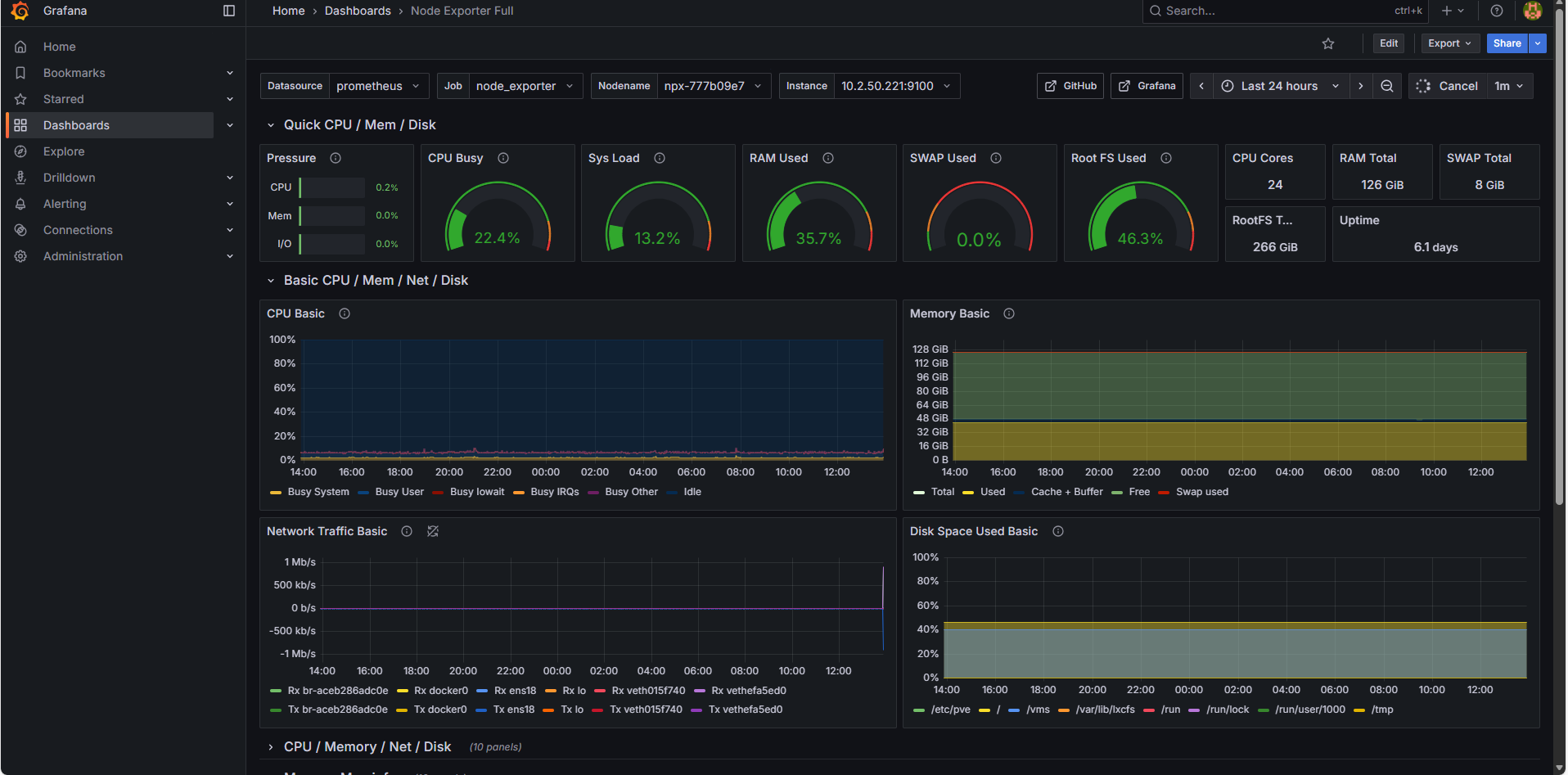Collapse the navigation sidebar
1568x775 pixels.
coord(228,11)
